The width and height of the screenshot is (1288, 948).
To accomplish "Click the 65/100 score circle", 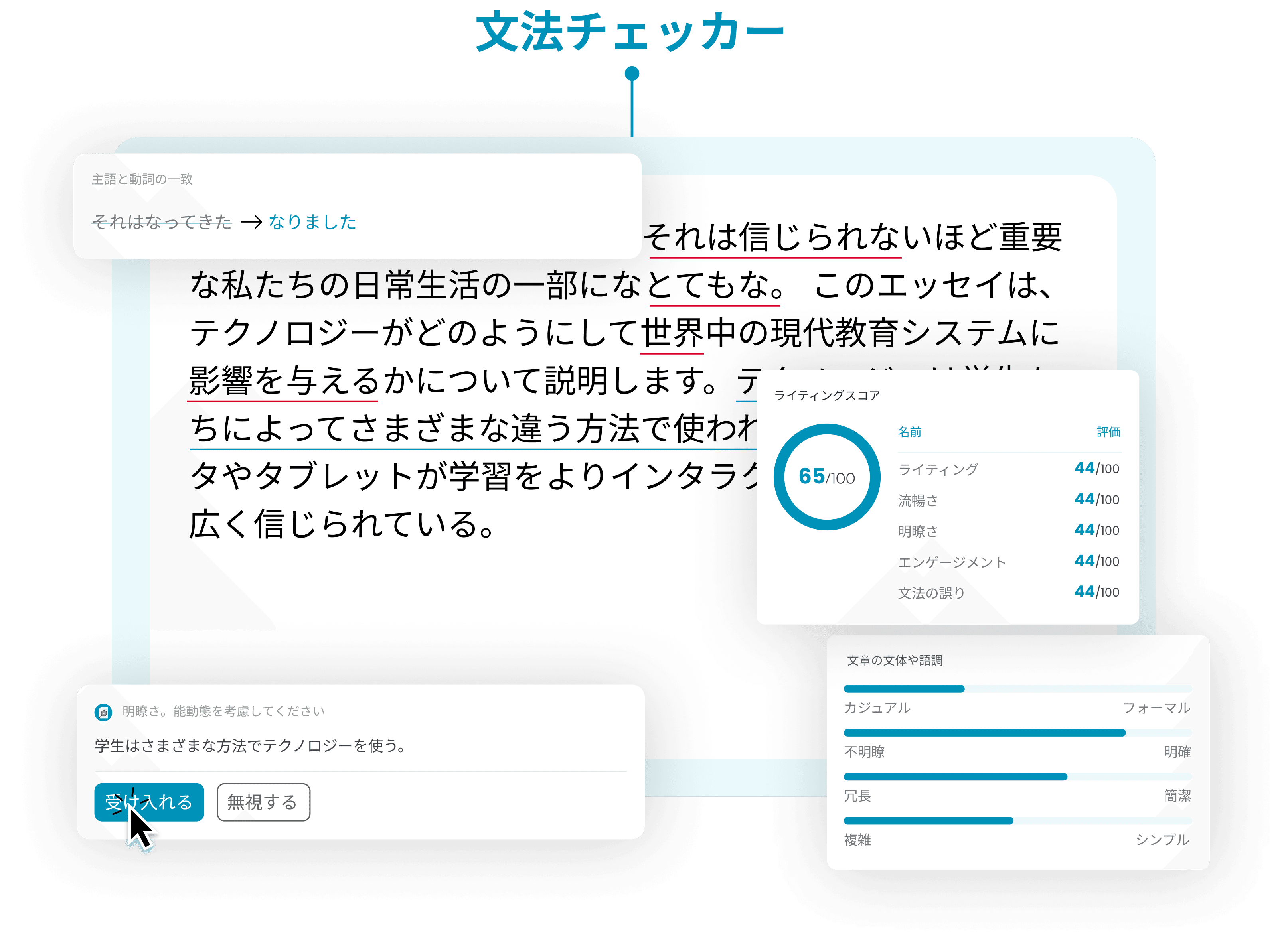I will tap(826, 477).
